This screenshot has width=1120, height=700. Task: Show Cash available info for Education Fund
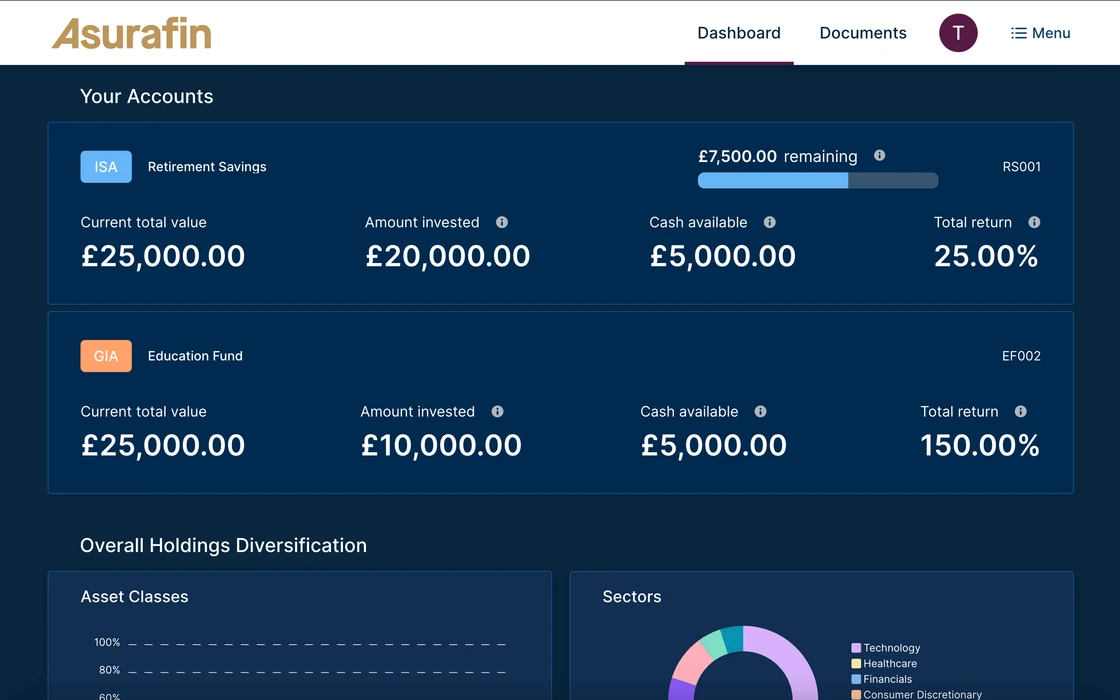(760, 411)
